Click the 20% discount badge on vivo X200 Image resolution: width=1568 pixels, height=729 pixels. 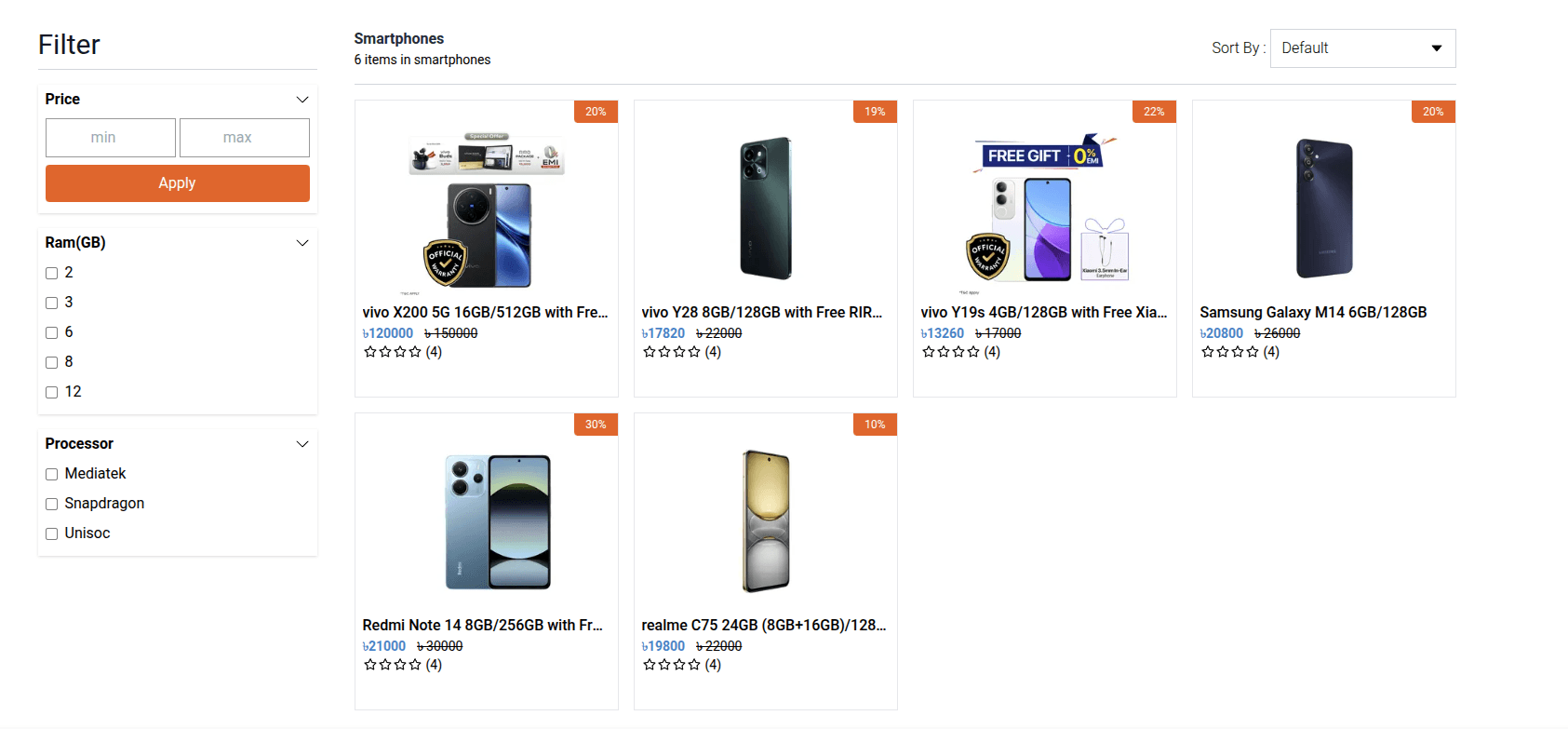[596, 111]
